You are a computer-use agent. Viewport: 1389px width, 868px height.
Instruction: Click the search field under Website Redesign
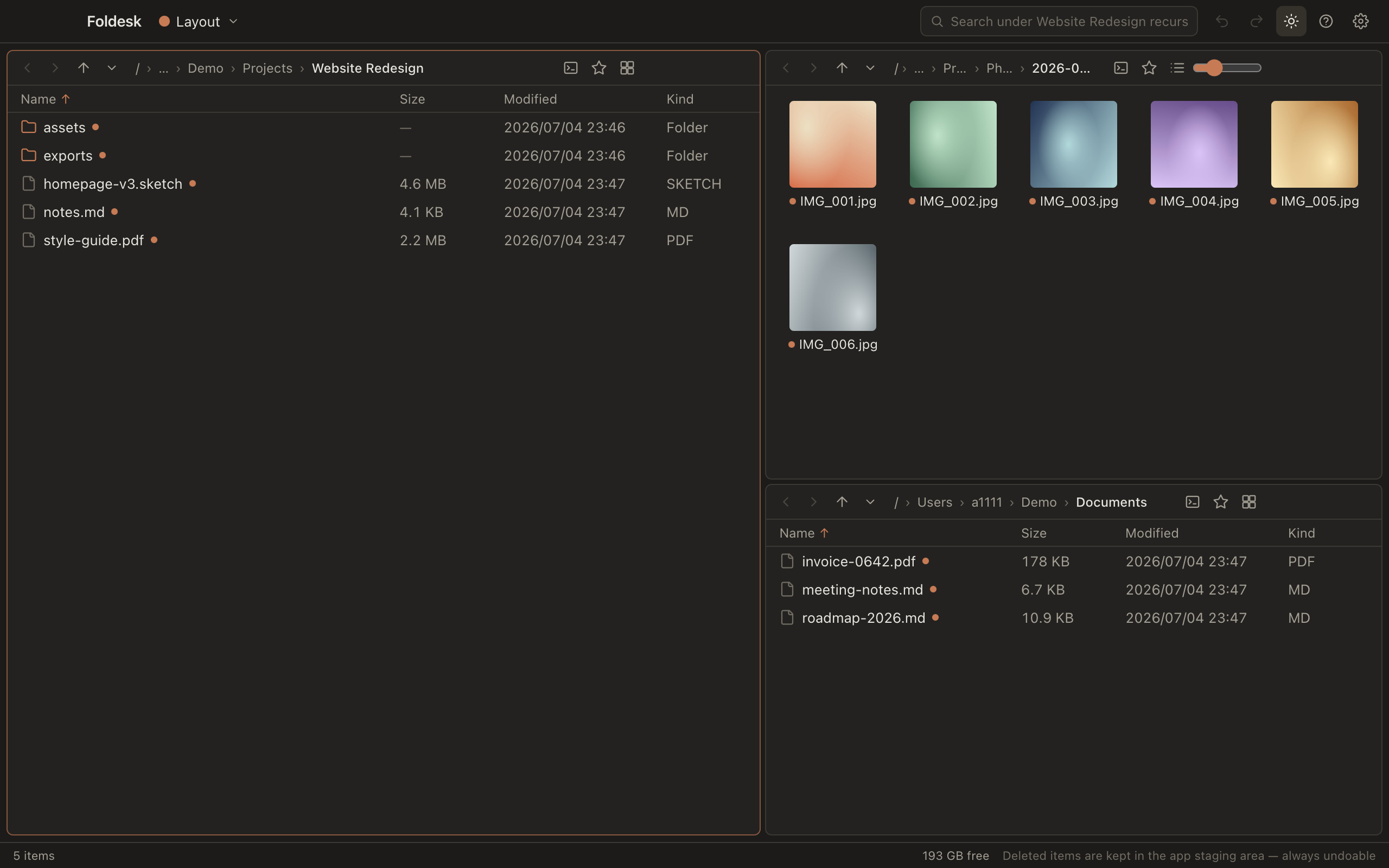pyautogui.click(x=1059, y=21)
